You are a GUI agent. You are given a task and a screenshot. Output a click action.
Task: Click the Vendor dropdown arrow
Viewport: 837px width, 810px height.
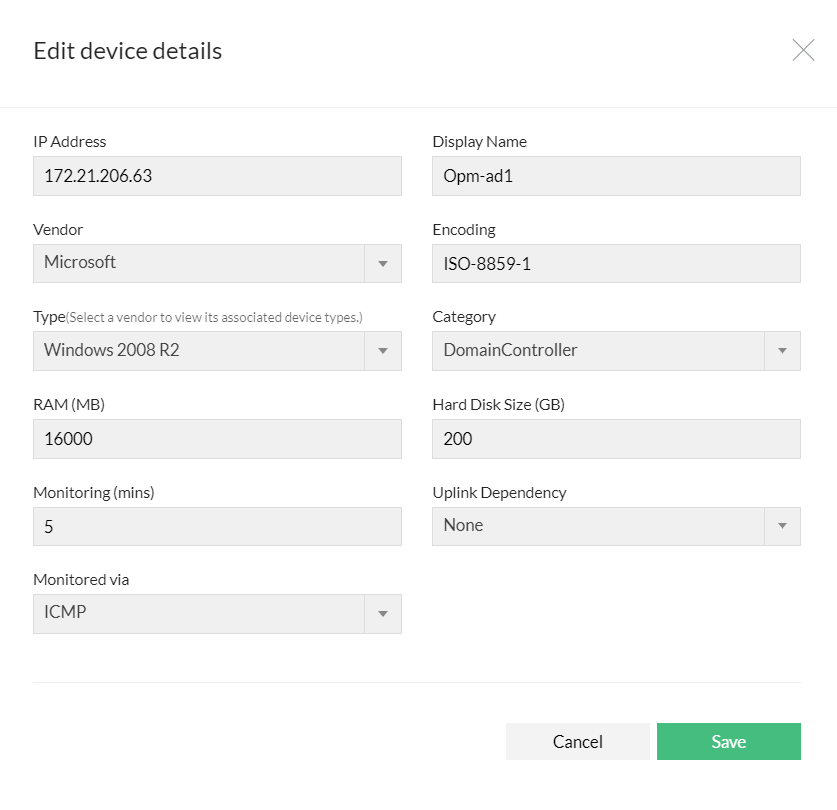point(383,264)
